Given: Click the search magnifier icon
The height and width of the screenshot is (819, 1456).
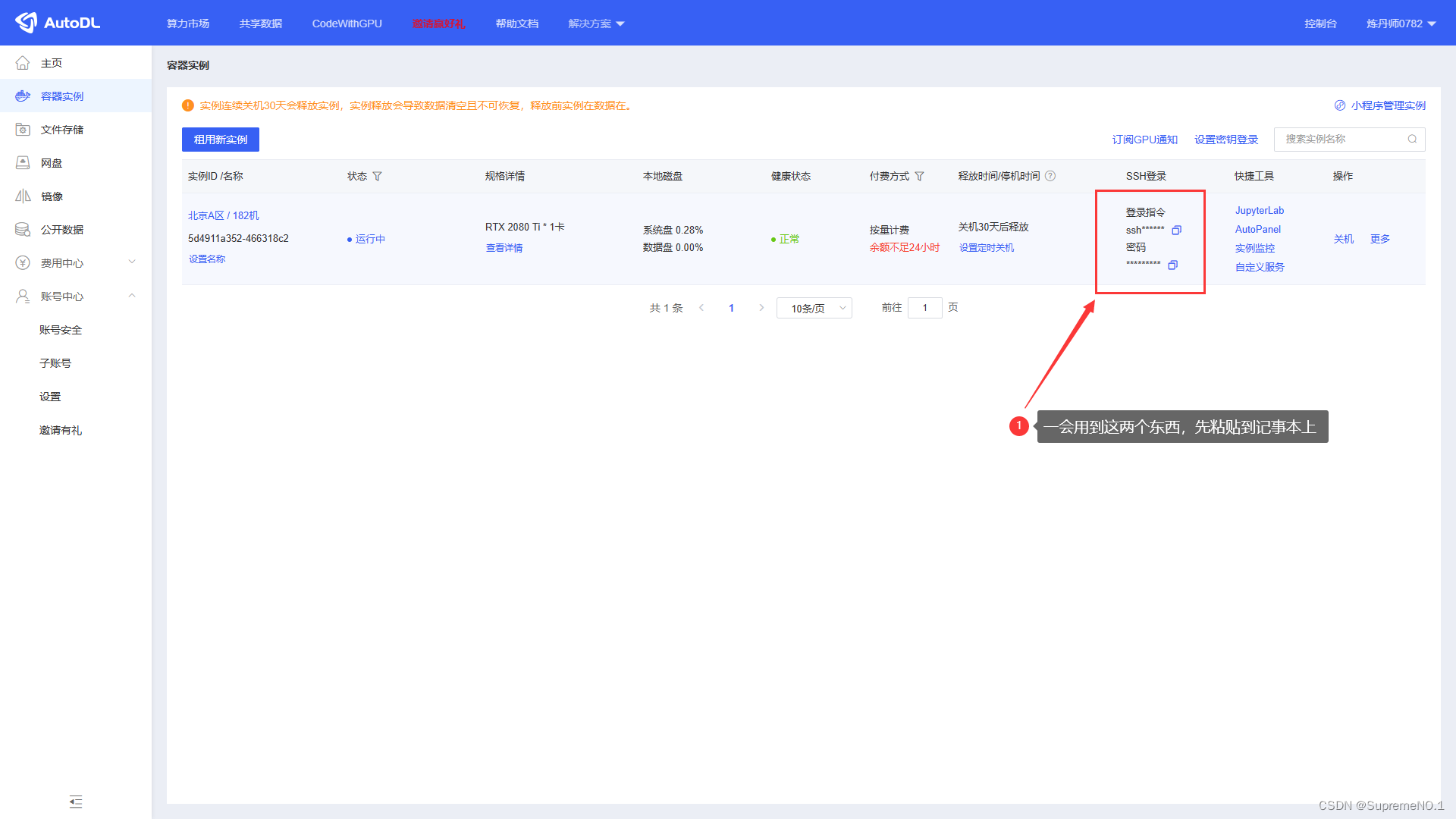Looking at the screenshot, I should (1412, 139).
